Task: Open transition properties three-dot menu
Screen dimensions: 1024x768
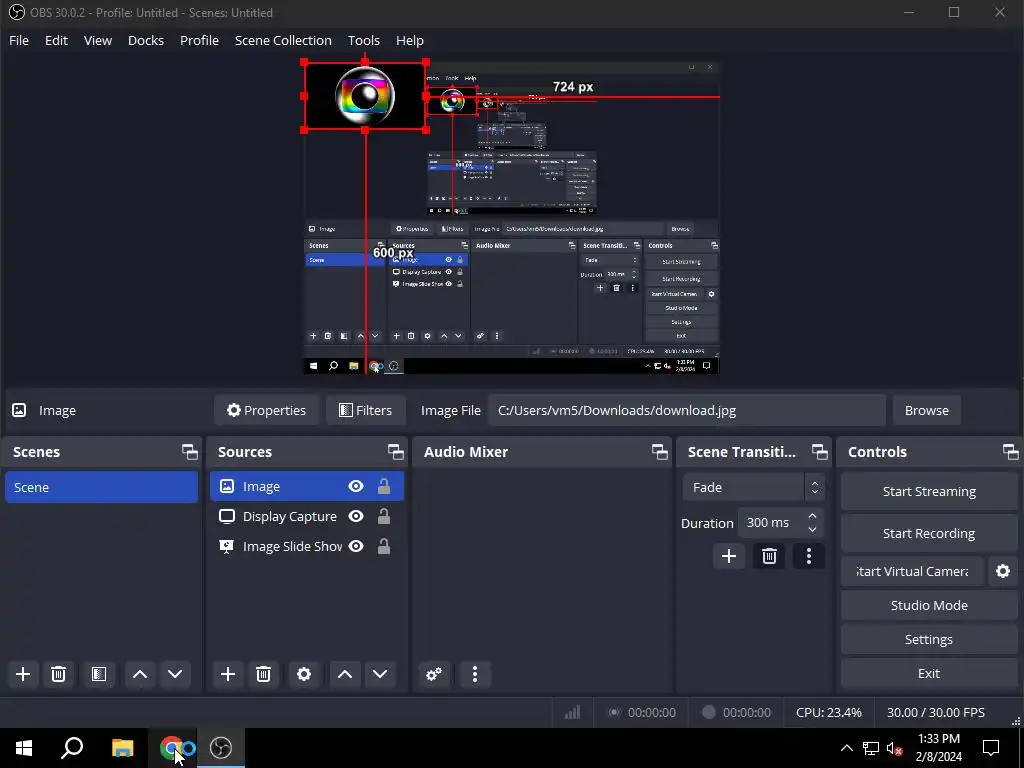Action: [x=809, y=556]
